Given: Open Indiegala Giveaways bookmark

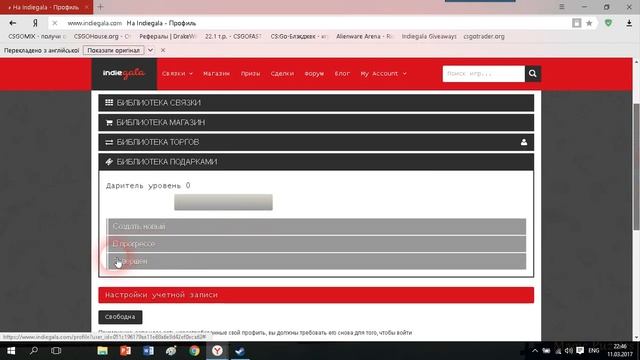Looking at the screenshot, I should coord(429,36).
